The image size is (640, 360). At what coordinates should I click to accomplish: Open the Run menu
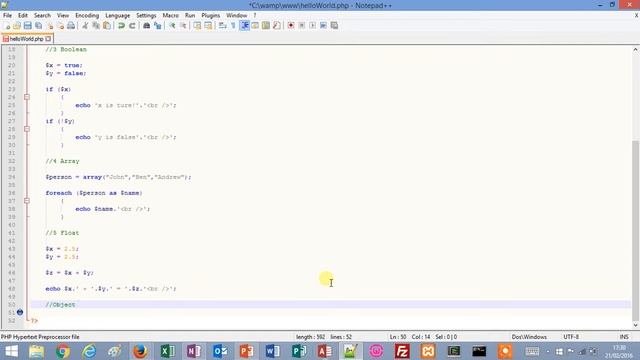(x=190, y=16)
